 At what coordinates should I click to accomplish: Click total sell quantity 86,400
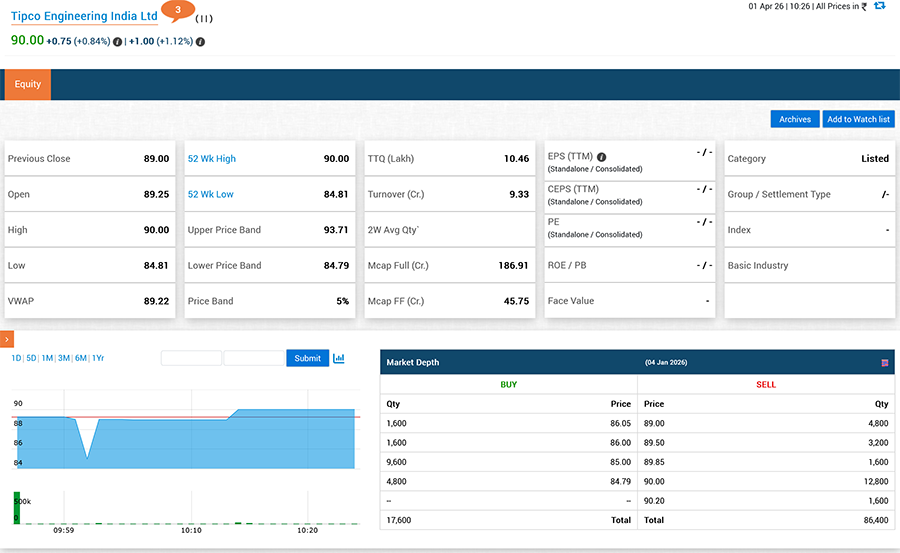[876, 520]
